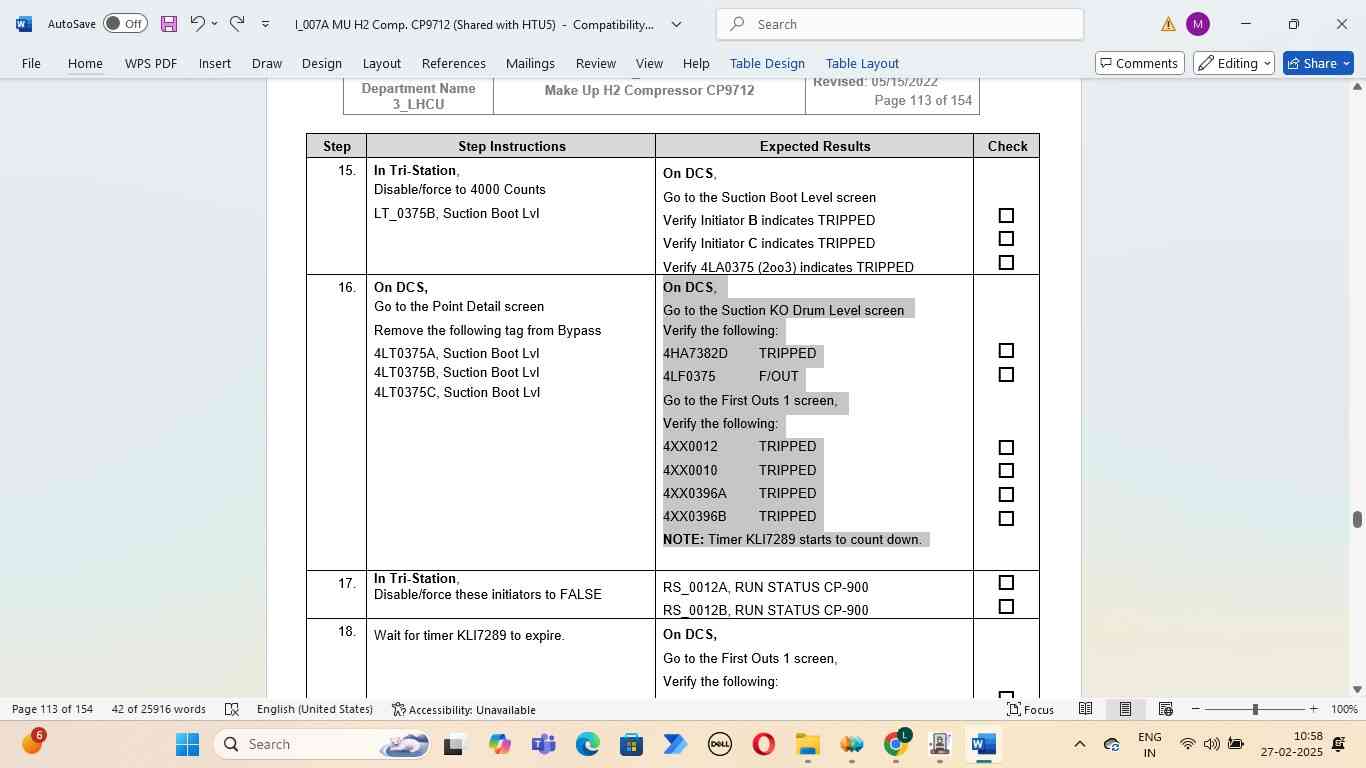
Task: Open volume control in system tray
Action: point(1211,744)
